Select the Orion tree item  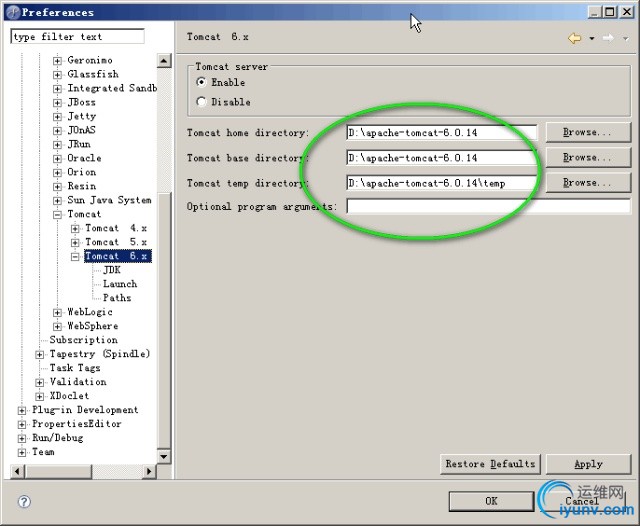pos(82,172)
